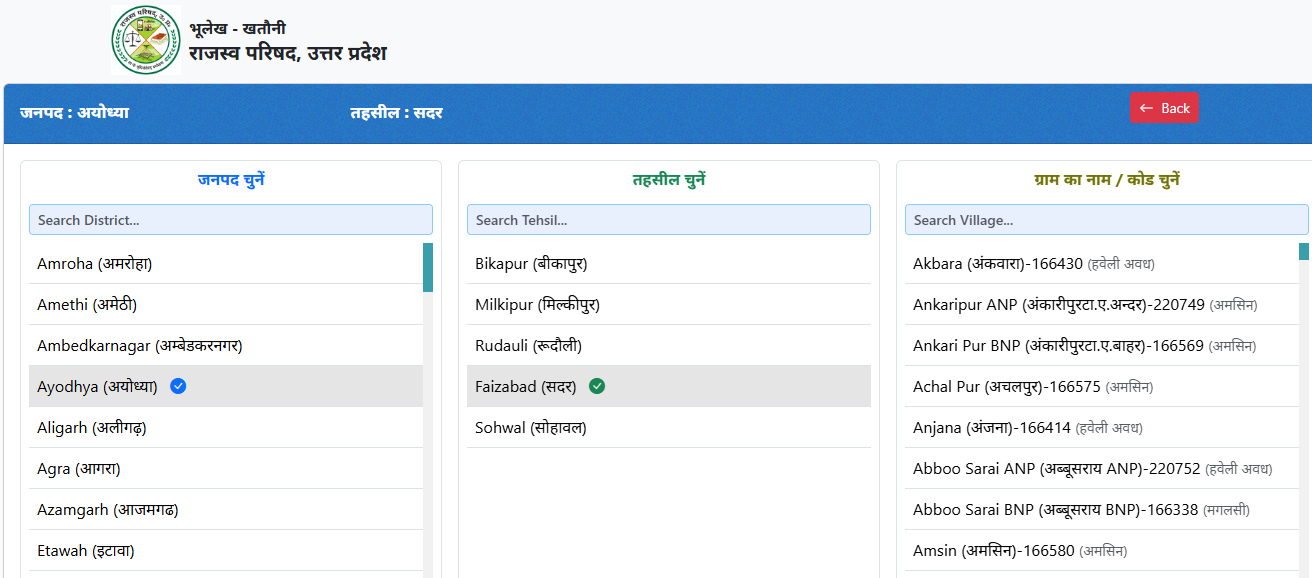
Task: Click the green checkmark beside Faizabad
Action: pyautogui.click(x=597, y=386)
